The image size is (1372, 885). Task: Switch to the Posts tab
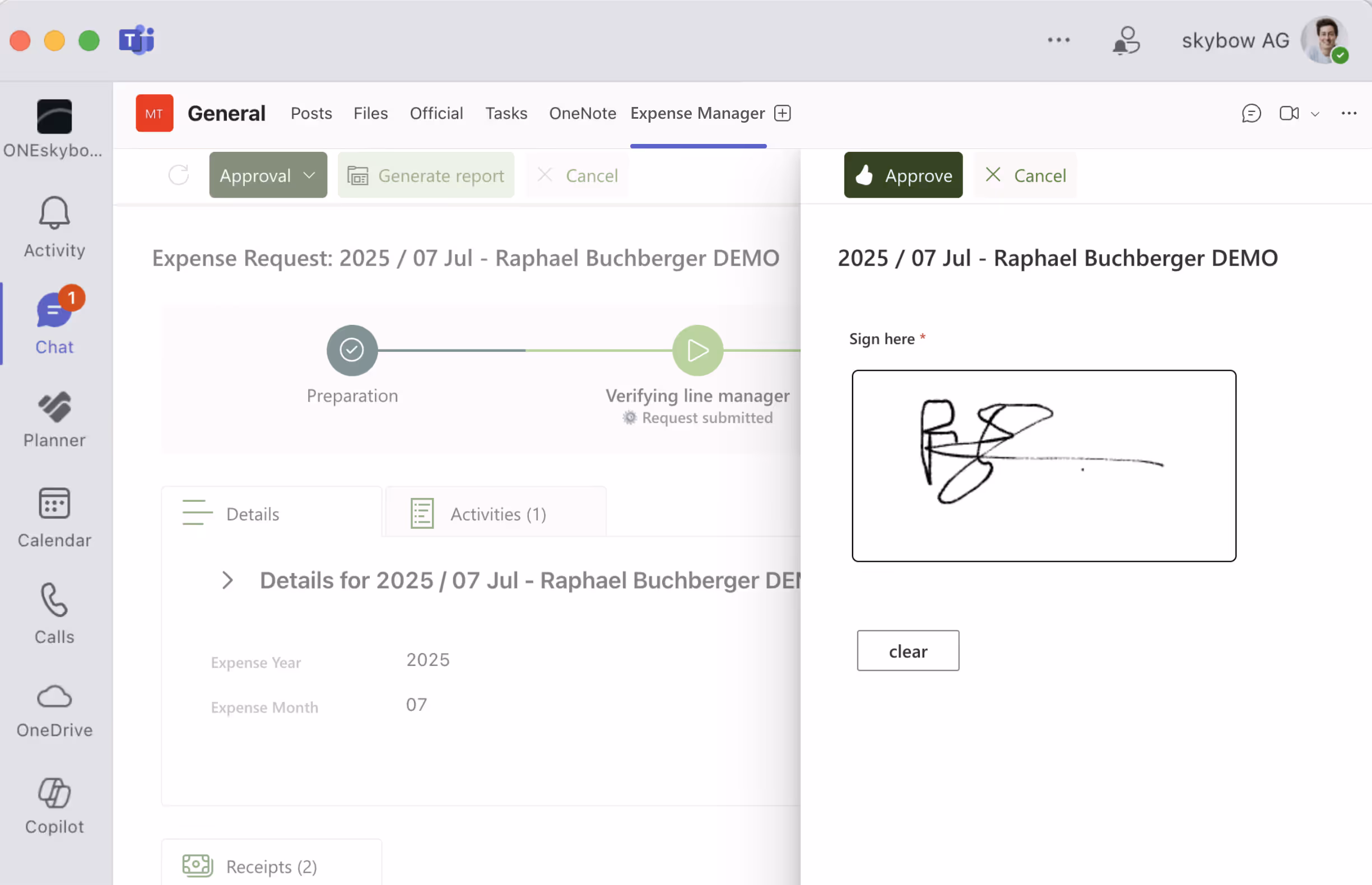click(x=311, y=113)
